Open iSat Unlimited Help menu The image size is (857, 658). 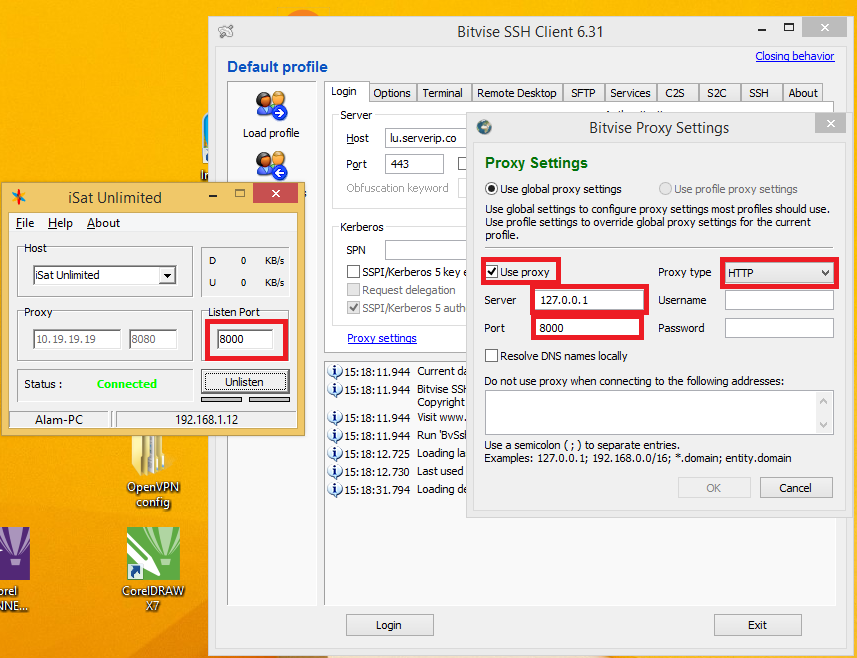60,223
